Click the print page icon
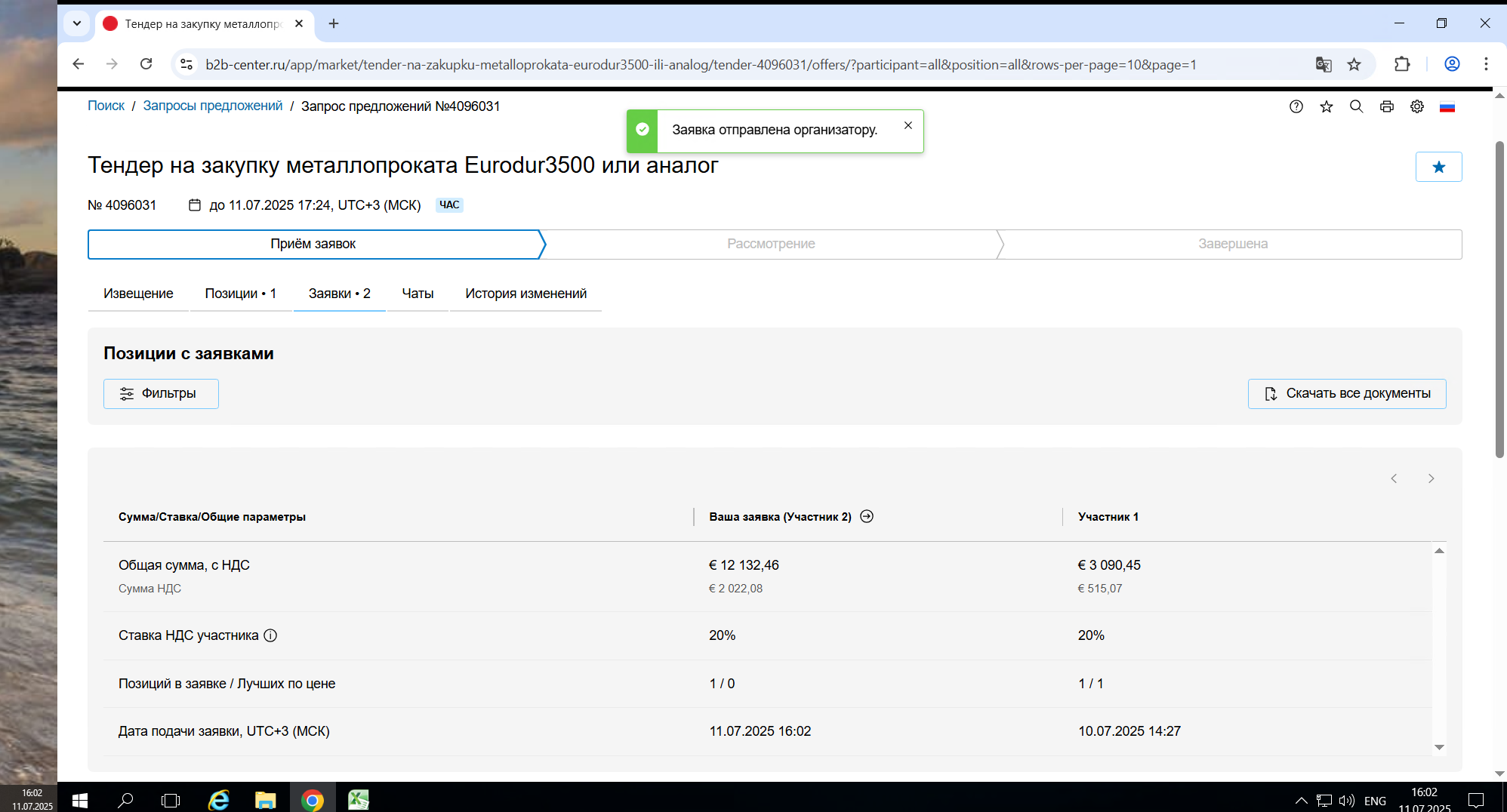Viewport: 1507px width, 812px height. coord(1387,106)
